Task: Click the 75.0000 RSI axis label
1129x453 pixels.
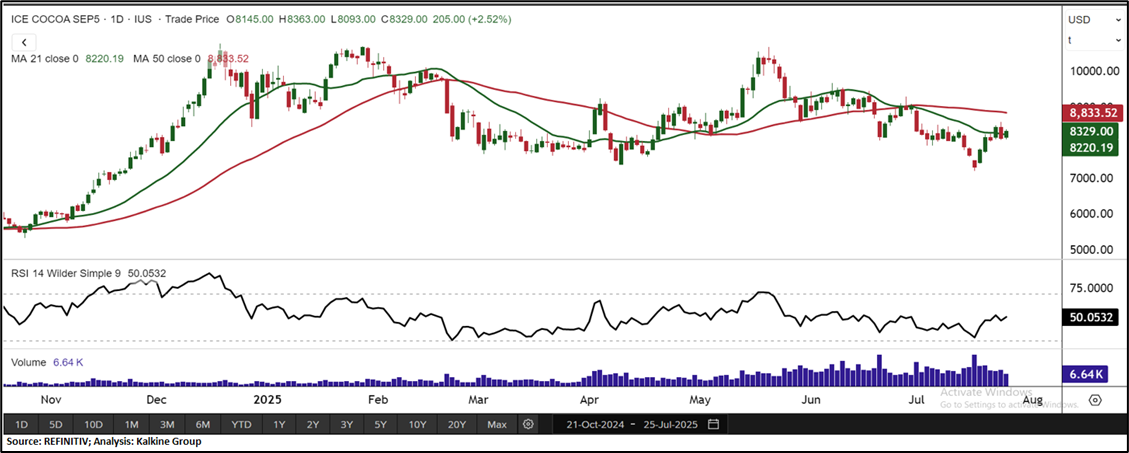Action: [x=1093, y=287]
